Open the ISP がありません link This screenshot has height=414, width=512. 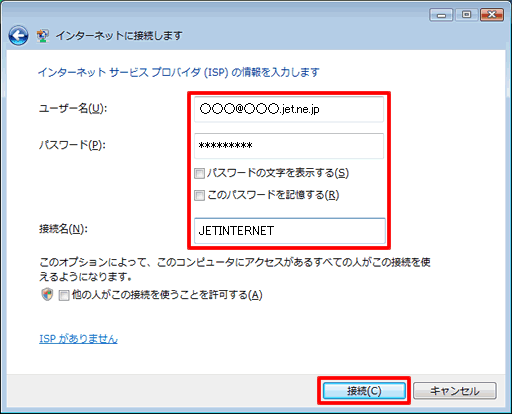click(78, 339)
